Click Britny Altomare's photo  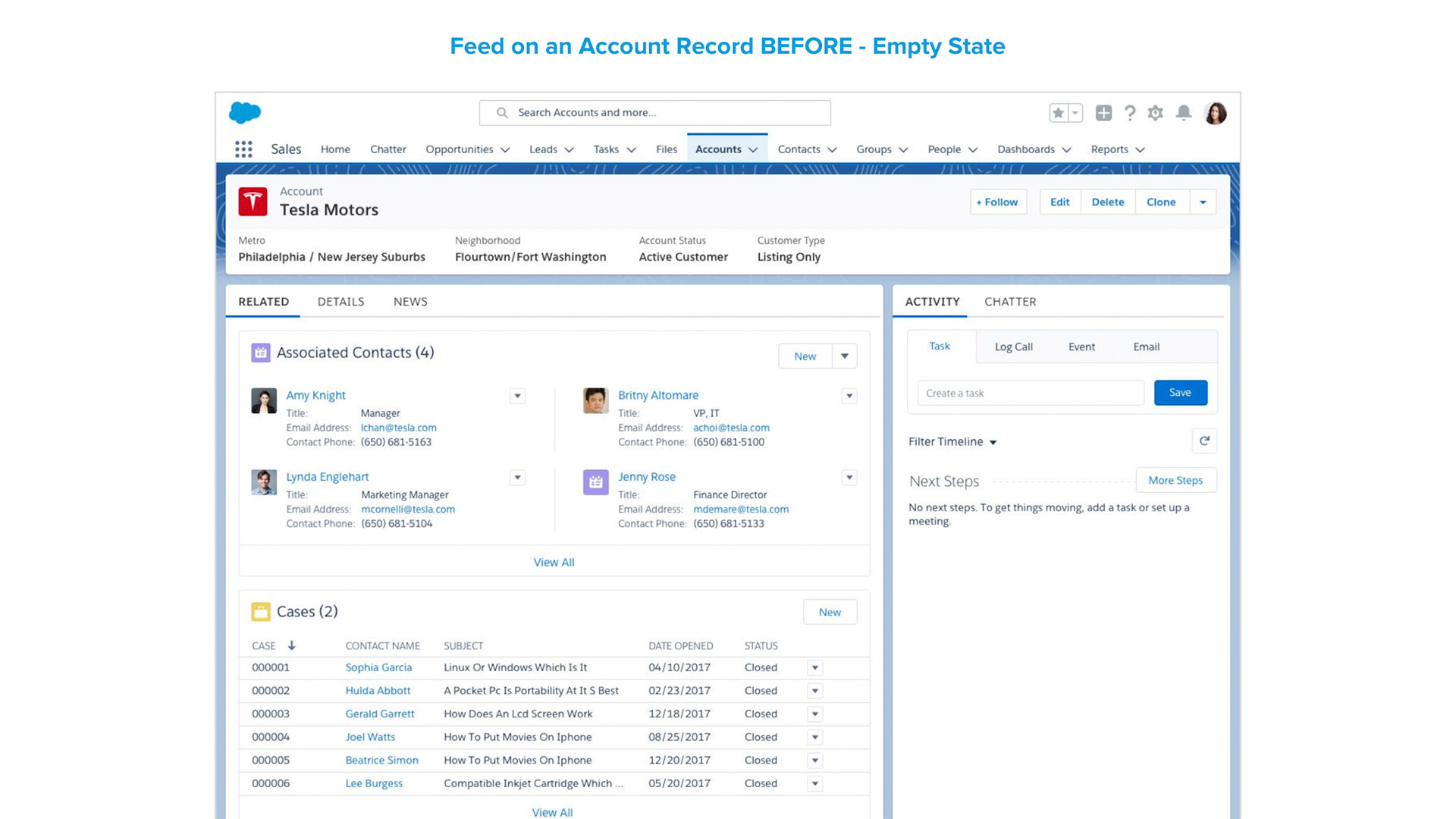click(x=595, y=400)
